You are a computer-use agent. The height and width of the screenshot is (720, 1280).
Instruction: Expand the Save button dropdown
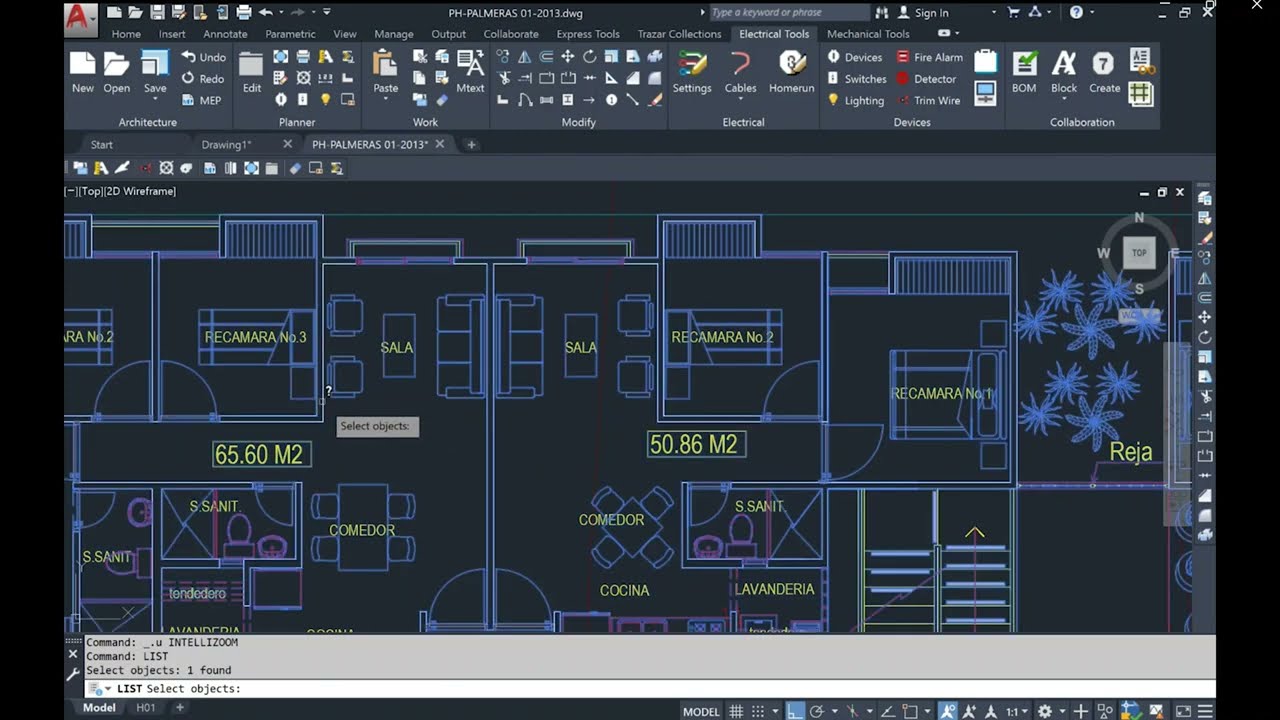tap(155, 100)
